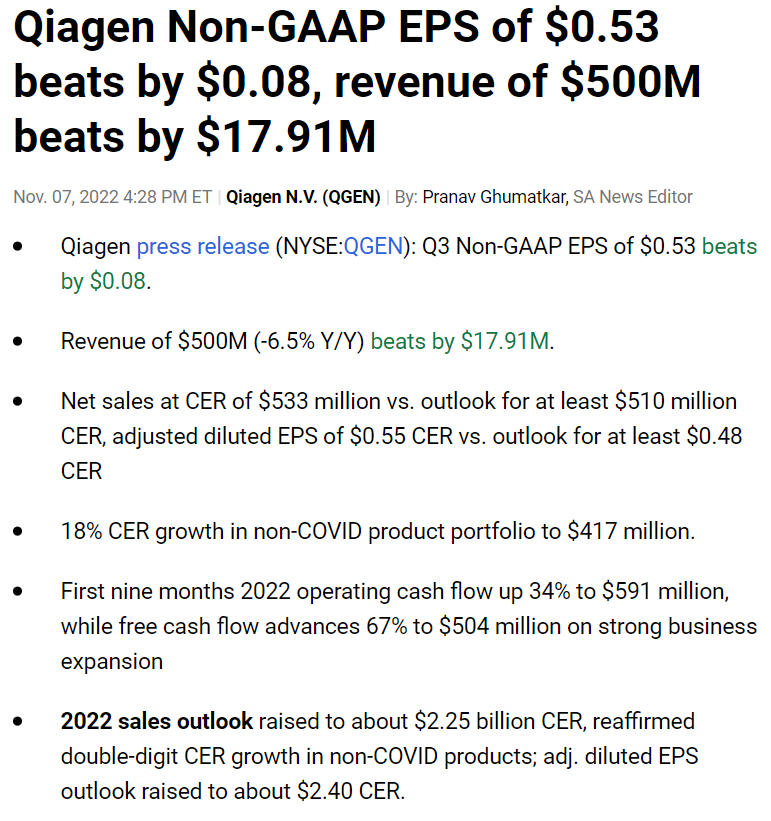Click the "Net sales at CER" paragraph
Screen dimensions: 771x821
pos(400,436)
